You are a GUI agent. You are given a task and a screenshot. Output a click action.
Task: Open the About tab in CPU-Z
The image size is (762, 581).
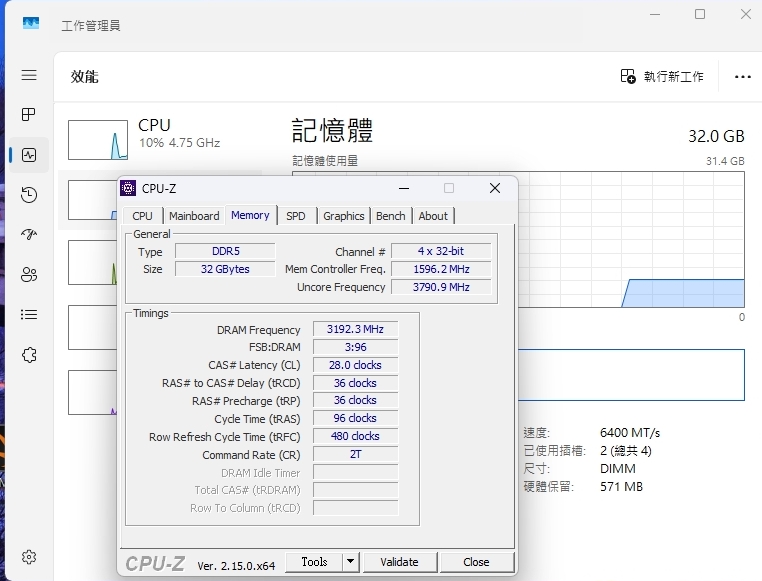point(433,216)
